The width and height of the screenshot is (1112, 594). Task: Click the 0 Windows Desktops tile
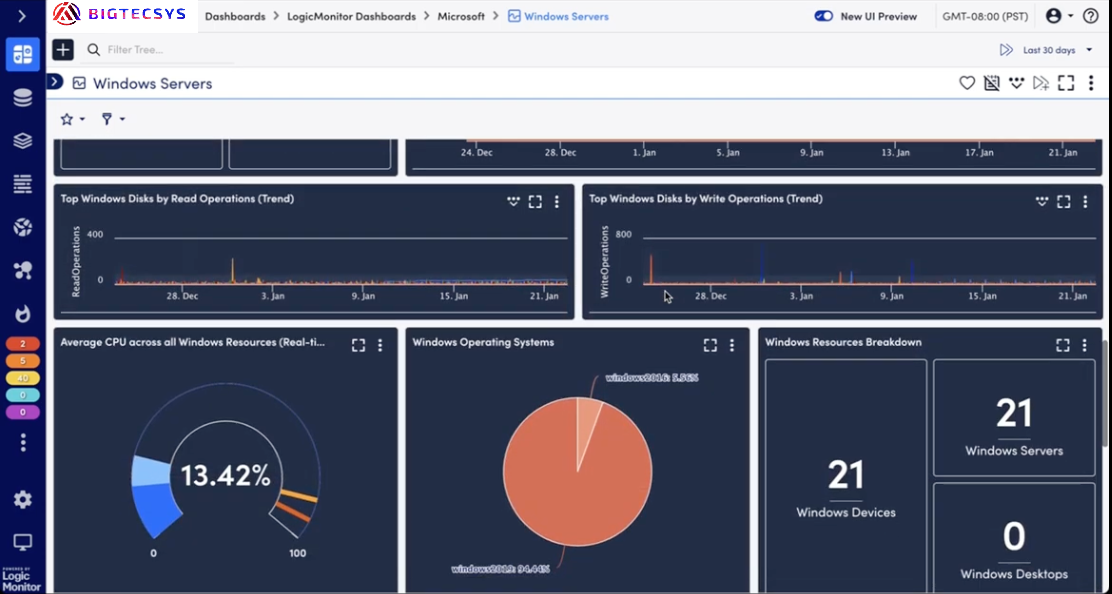pyautogui.click(x=1014, y=539)
